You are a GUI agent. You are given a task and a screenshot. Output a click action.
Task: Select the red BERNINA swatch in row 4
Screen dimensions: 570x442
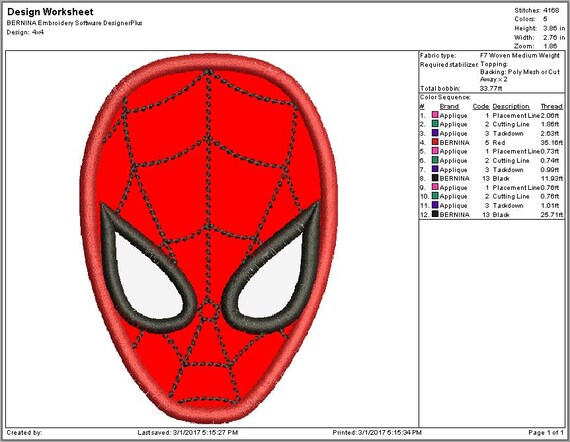tap(435, 142)
